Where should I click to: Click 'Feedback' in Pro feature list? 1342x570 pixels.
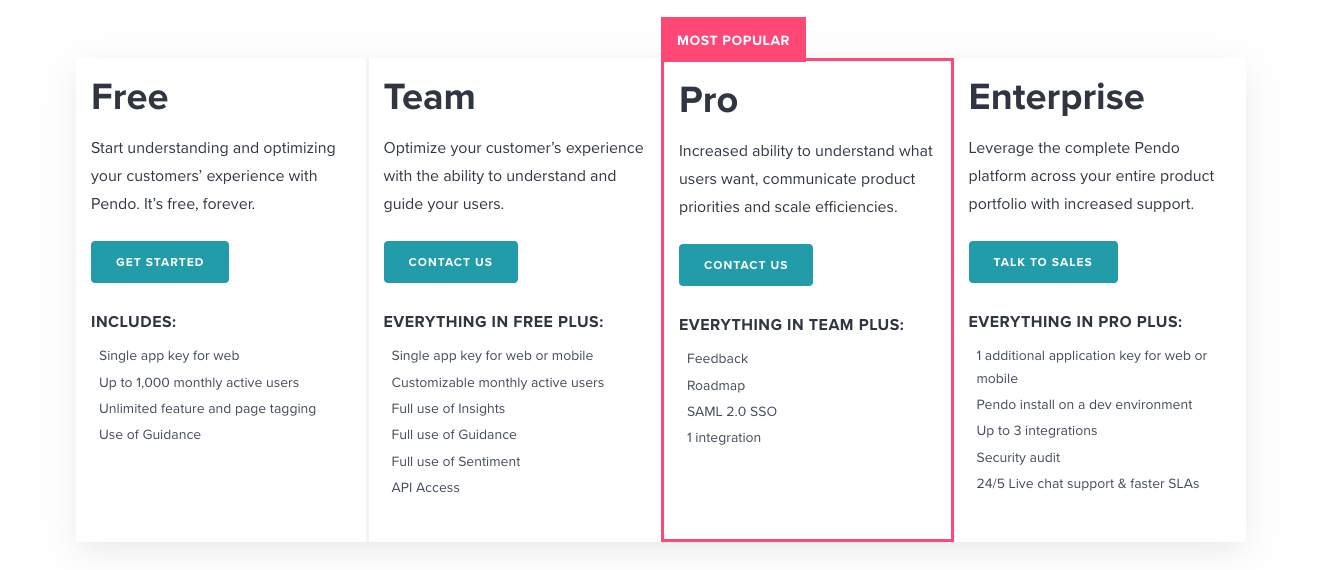[718, 359]
